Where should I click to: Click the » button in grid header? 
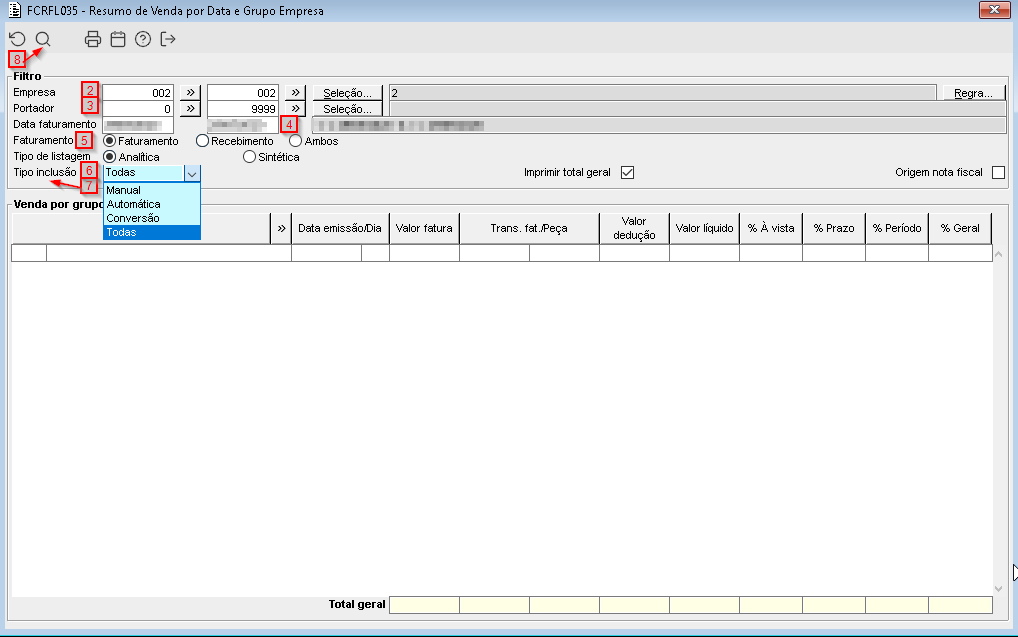(281, 229)
